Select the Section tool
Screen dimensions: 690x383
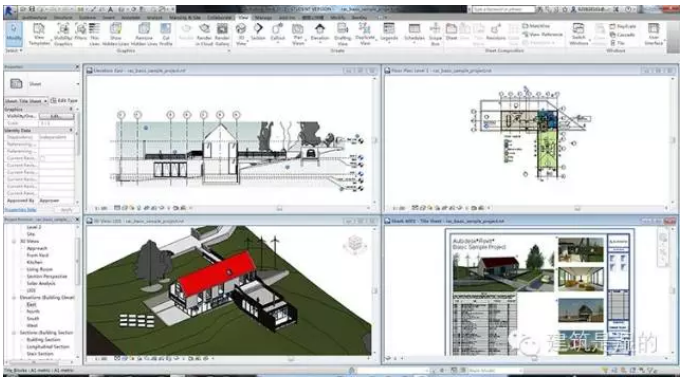[258, 32]
